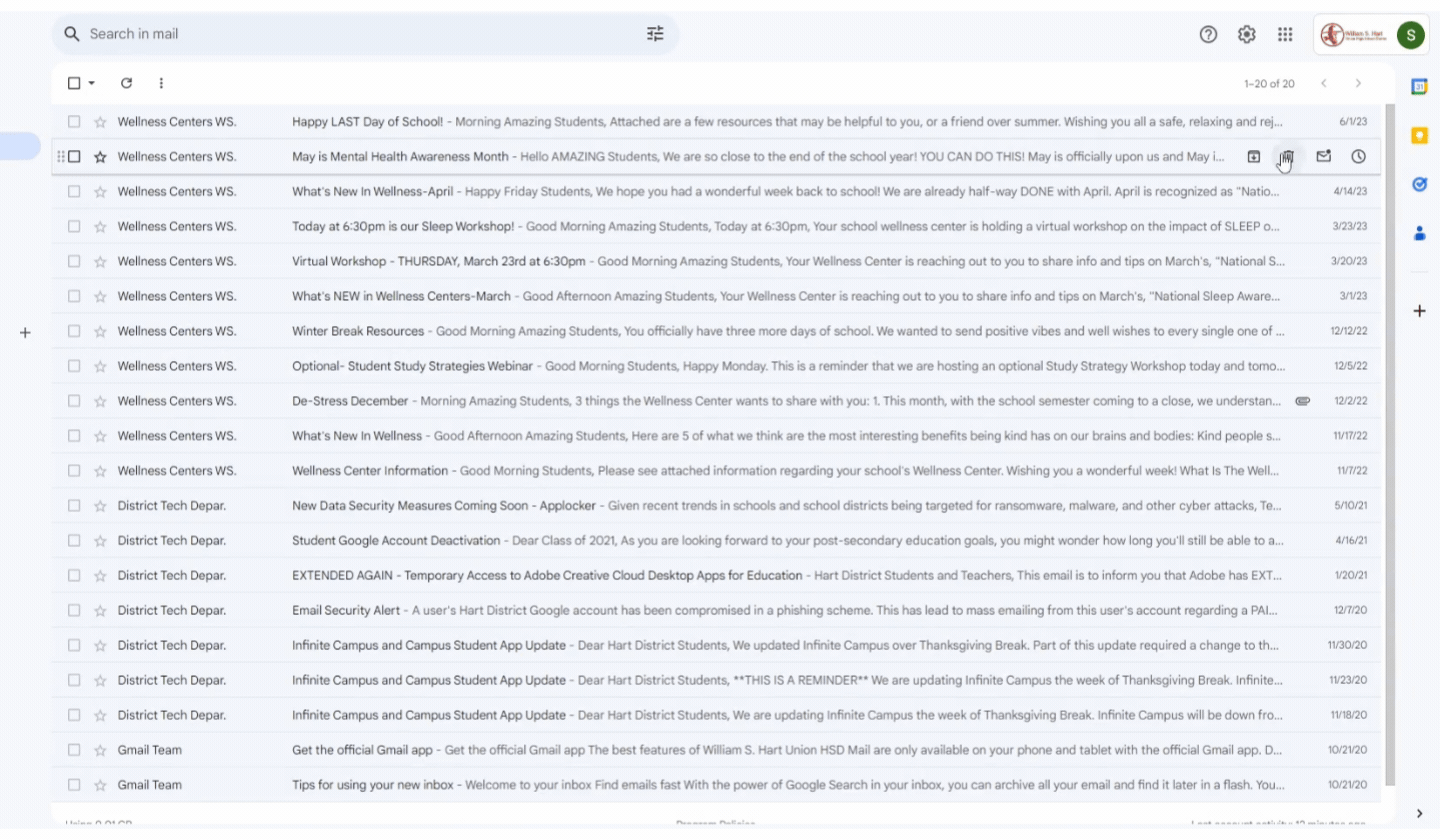Check the New Data Security Measures email
Image resolution: width=1440 pixels, height=840 pixels.
pyautogui.click(x=74, y=506)
